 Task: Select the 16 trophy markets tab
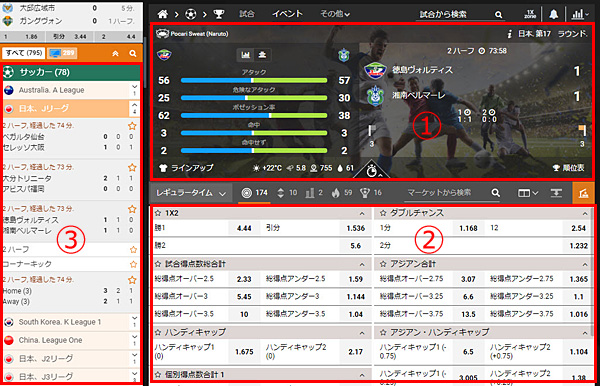point(371,192)
